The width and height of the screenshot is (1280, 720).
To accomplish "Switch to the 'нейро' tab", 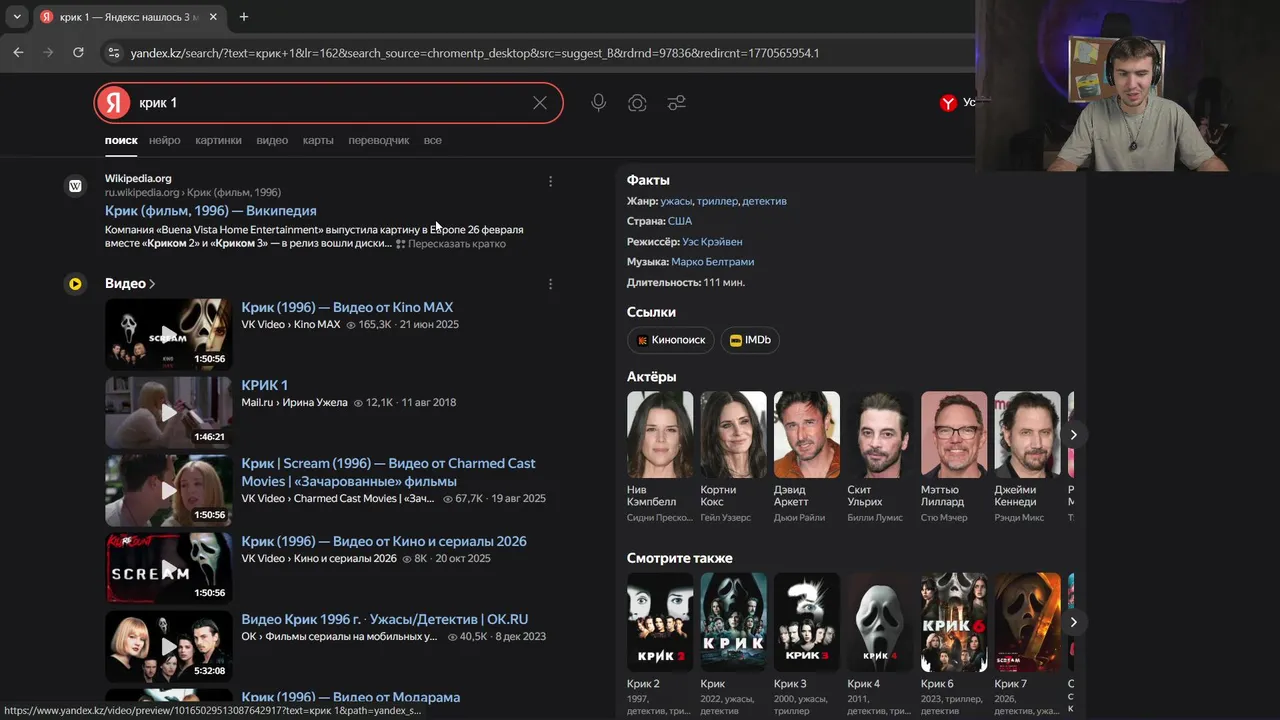I will pos(165,140).
